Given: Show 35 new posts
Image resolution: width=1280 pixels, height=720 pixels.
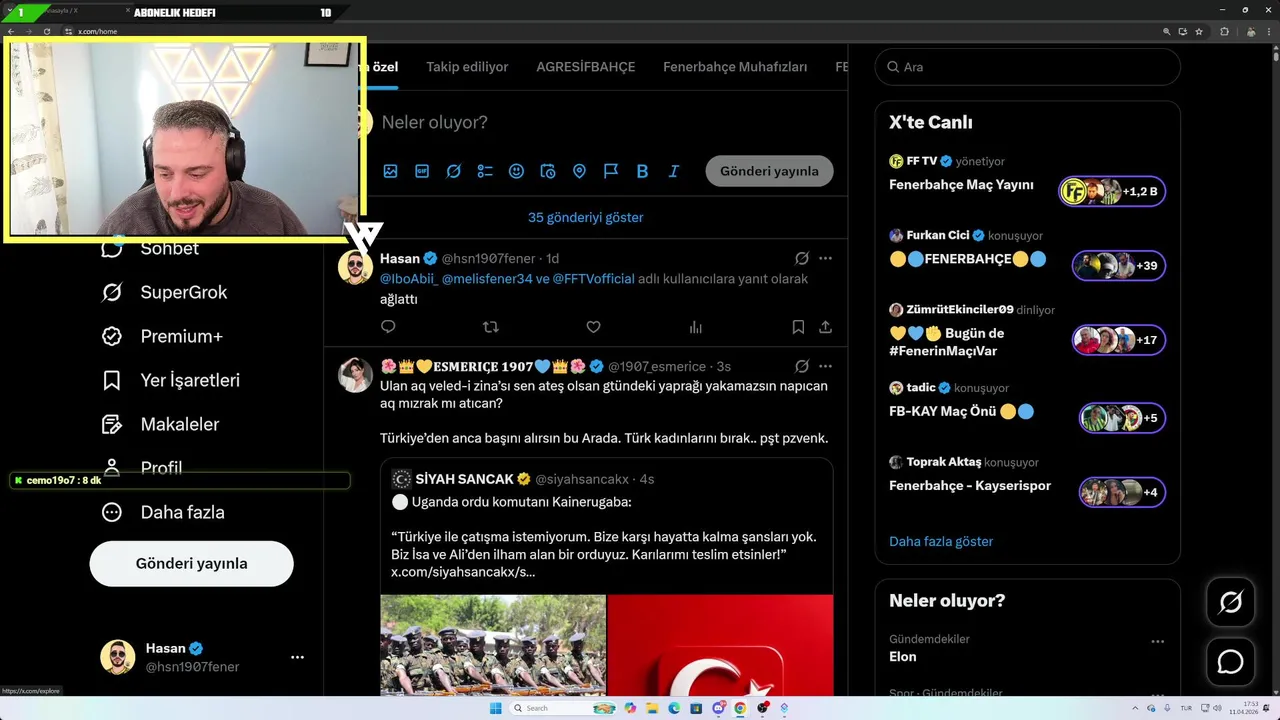Looking at the screenshot, I should pyautogui.click(x=585, y=217).
